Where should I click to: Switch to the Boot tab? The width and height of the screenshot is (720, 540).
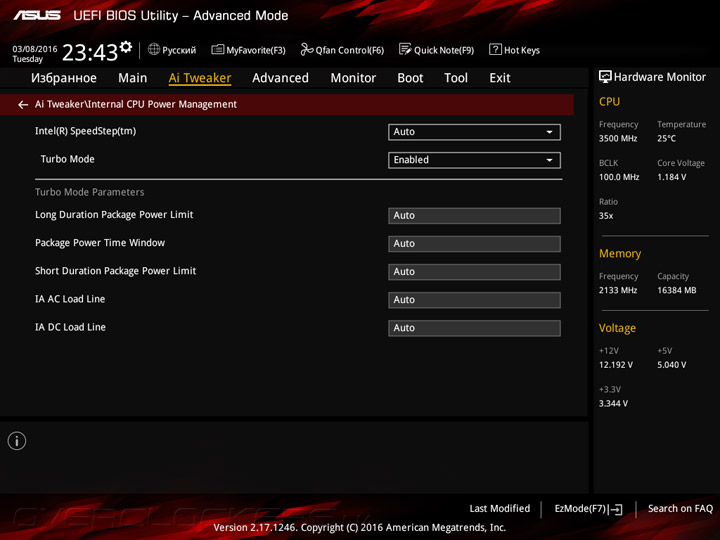tap(410, 78)
